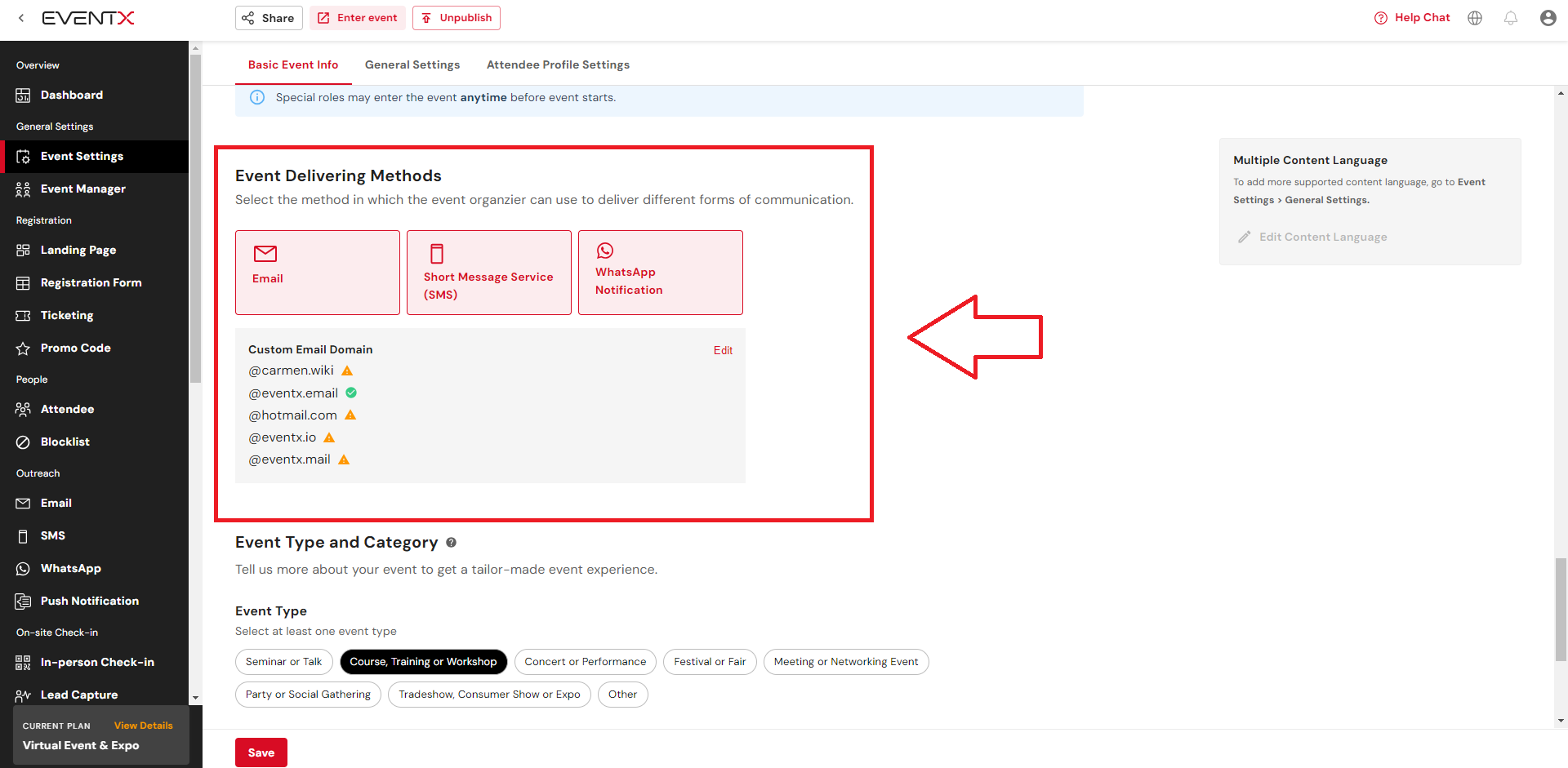The height and width of the screenshot is (768, 1568).
Task: Click warning icon next to @hotmail.com
Action: click(x=350, y=415)
